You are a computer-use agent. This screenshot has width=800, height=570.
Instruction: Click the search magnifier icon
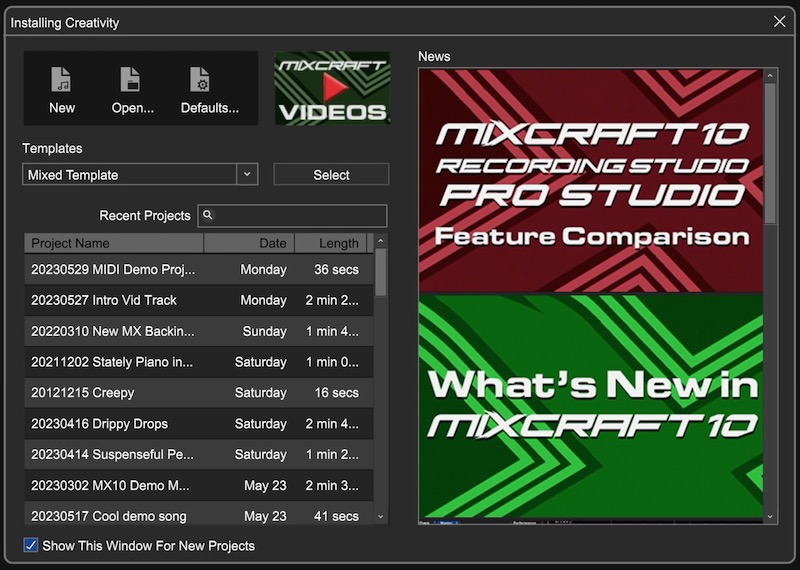(x=207, y=215)
